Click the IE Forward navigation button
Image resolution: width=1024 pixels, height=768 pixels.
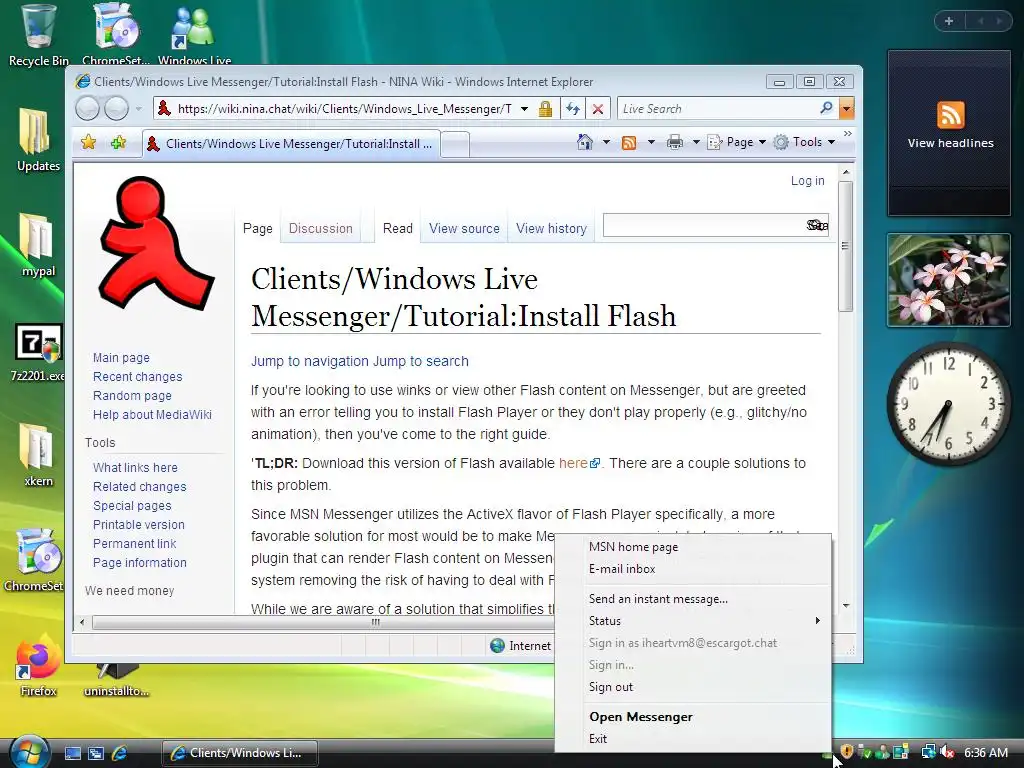tap(116, 108)
